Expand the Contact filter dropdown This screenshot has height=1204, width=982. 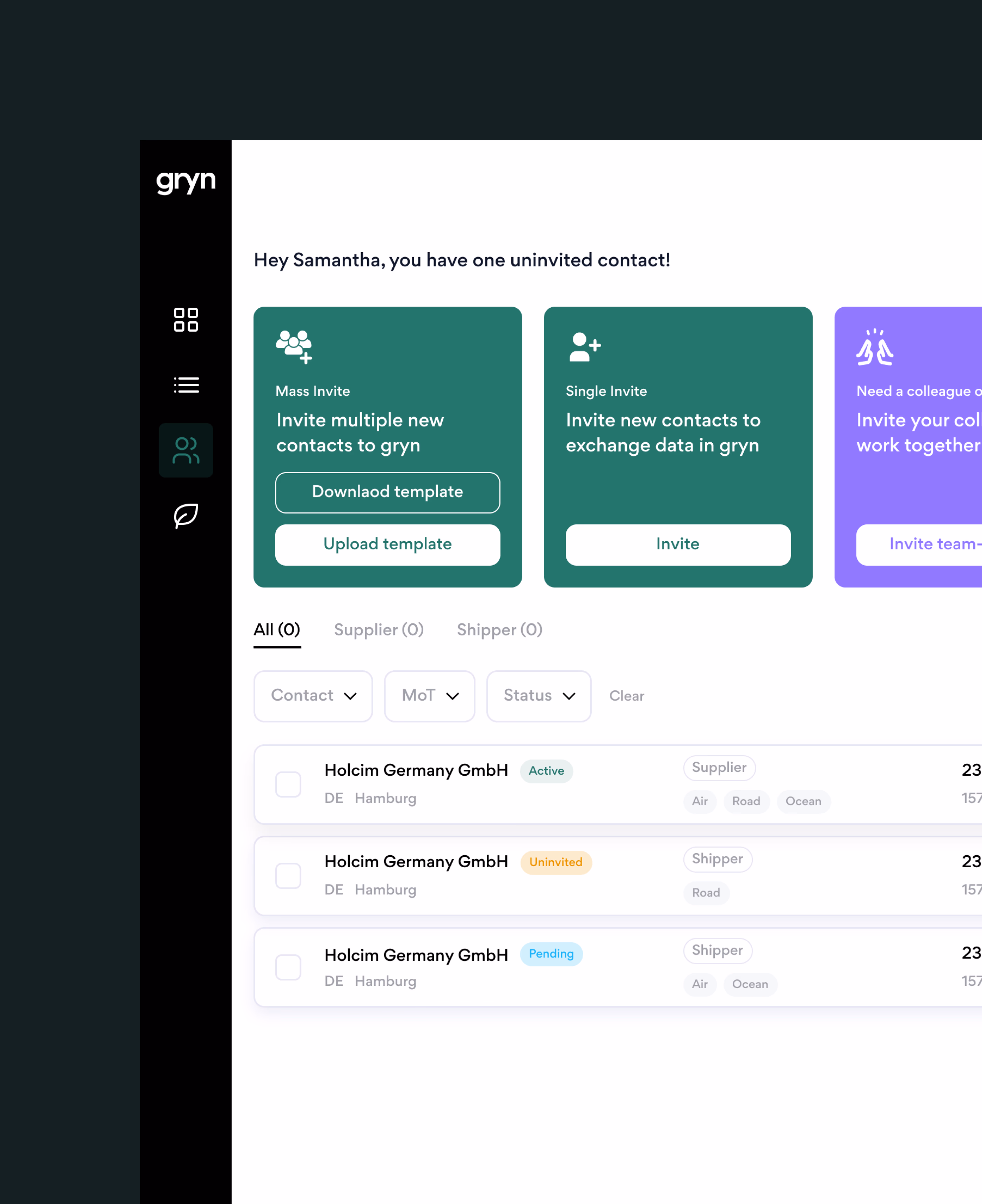tap(313, 696)
